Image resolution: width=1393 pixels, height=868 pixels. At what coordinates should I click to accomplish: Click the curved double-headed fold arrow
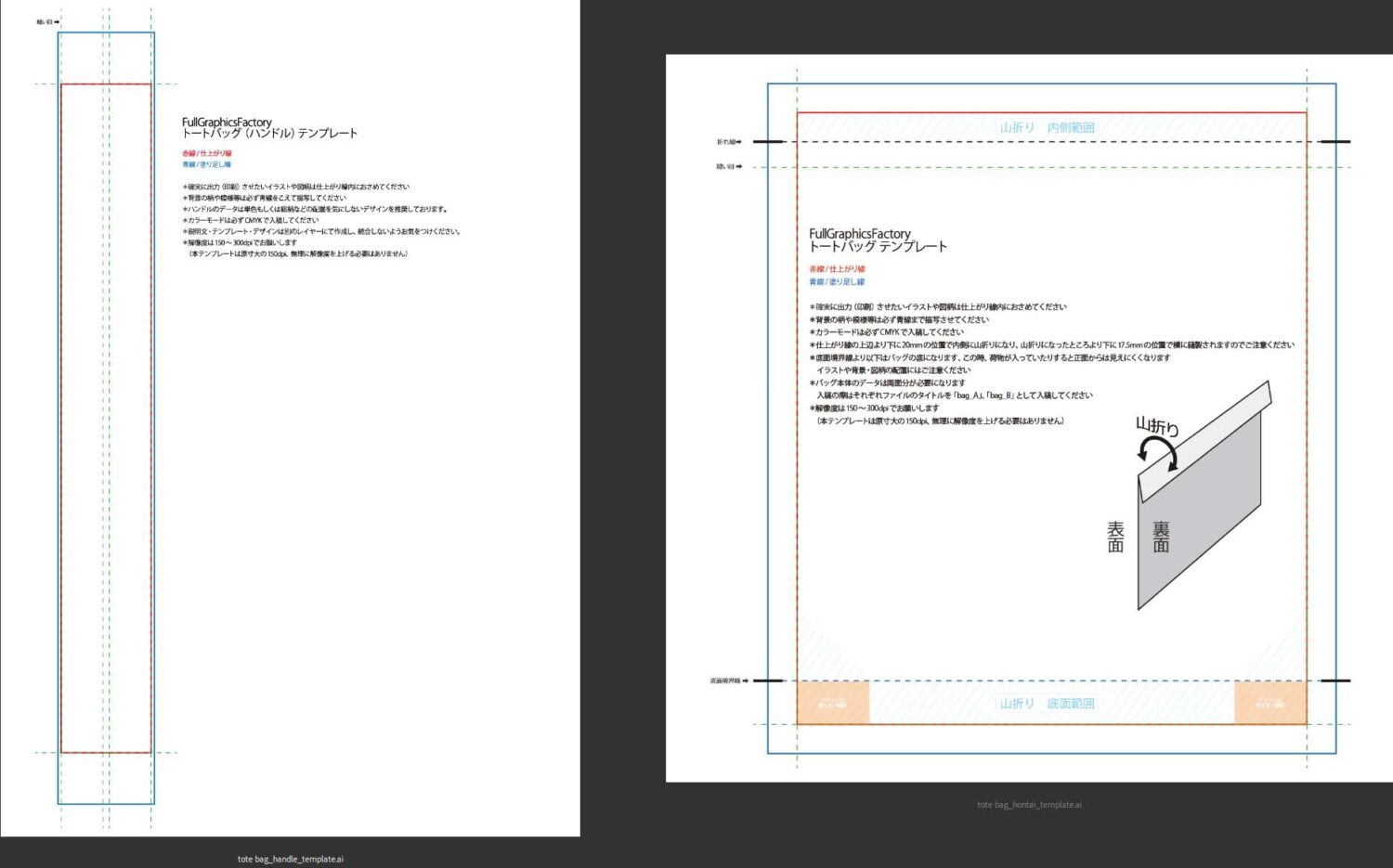point(1158,454)
